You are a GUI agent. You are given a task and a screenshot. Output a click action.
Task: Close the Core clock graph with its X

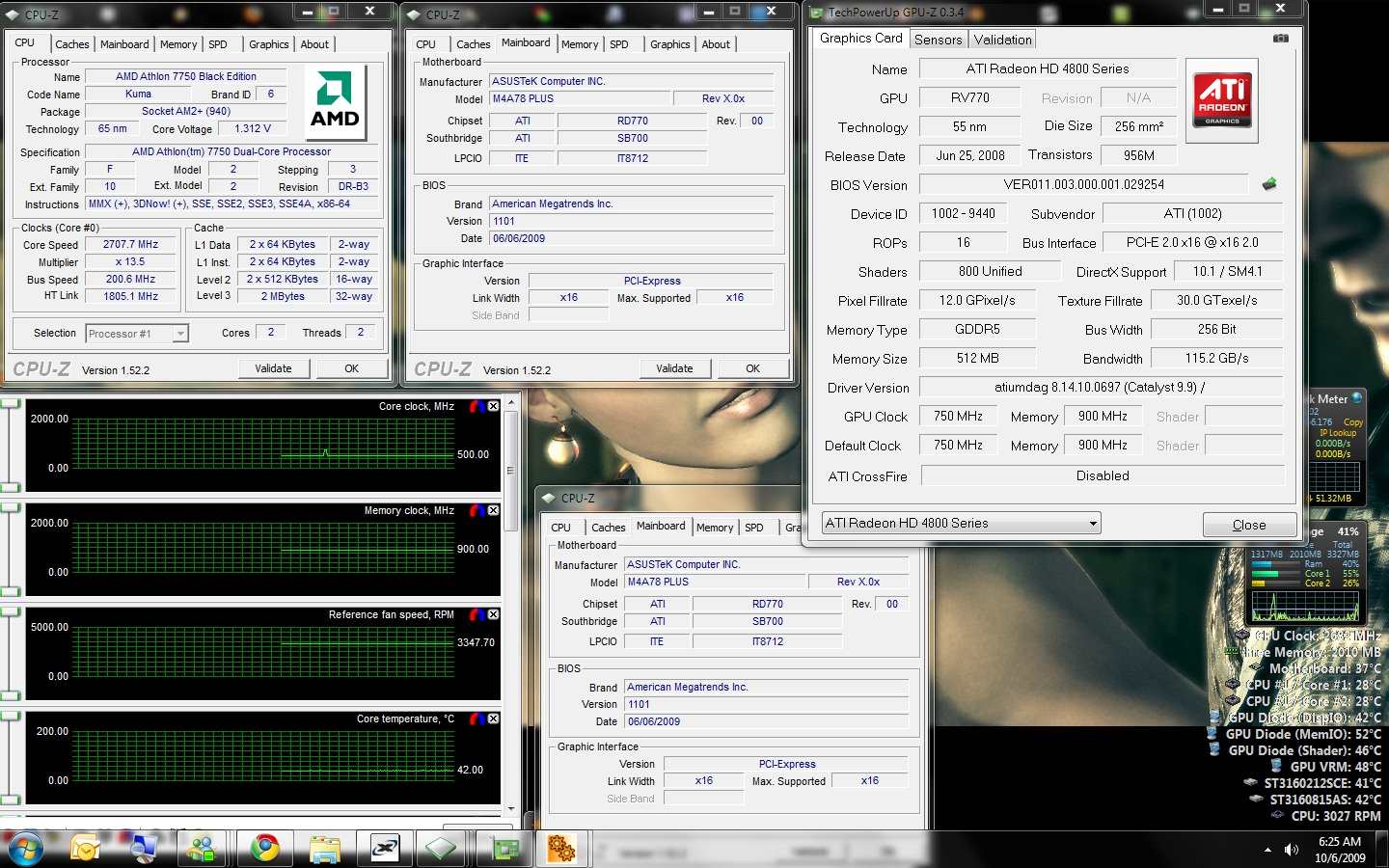[x=493, y=407]
